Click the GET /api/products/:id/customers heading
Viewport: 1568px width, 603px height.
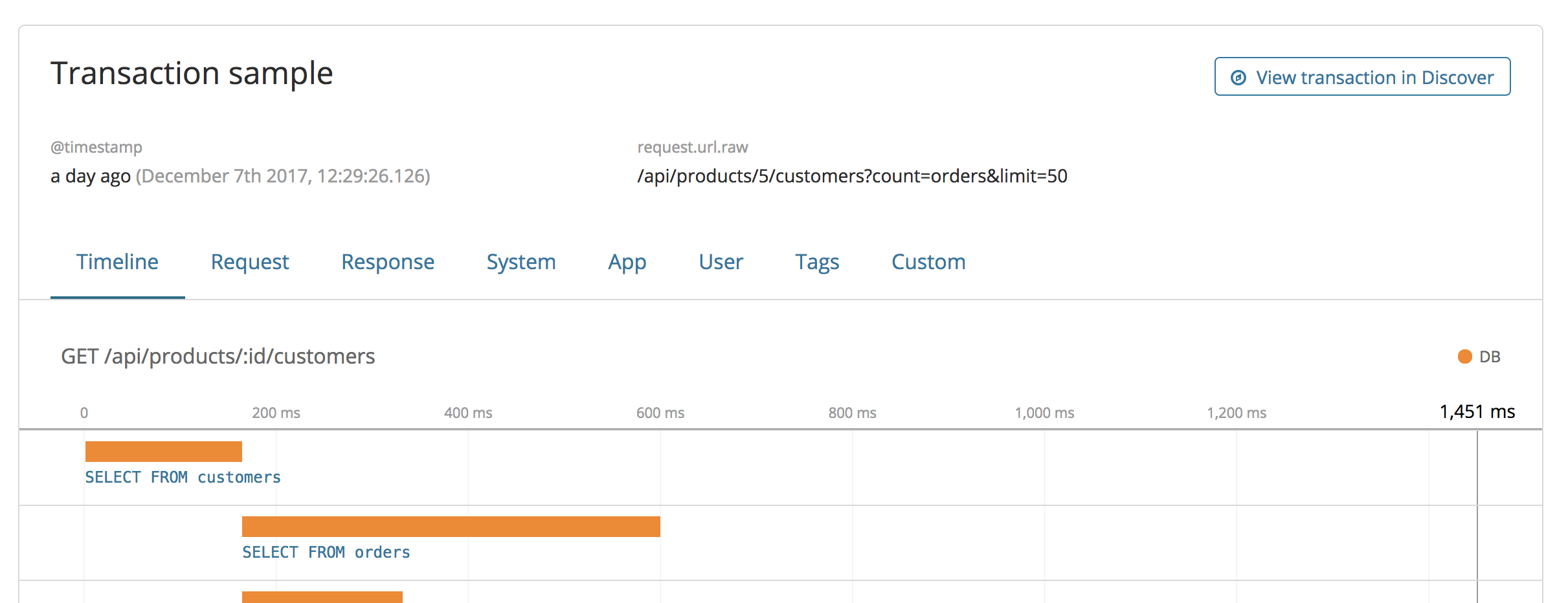218,356
